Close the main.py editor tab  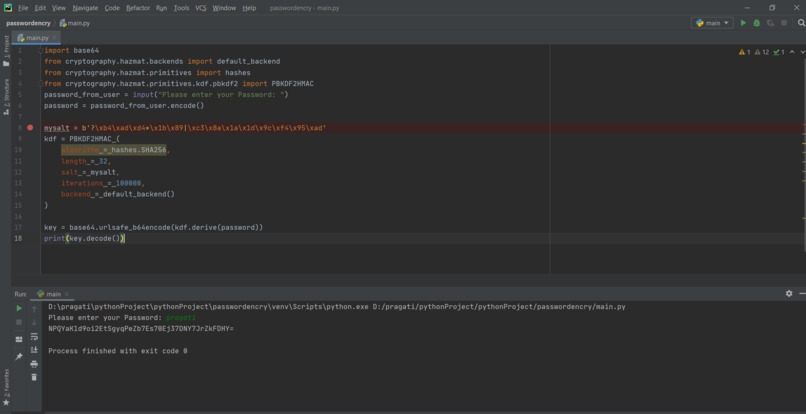54,38
